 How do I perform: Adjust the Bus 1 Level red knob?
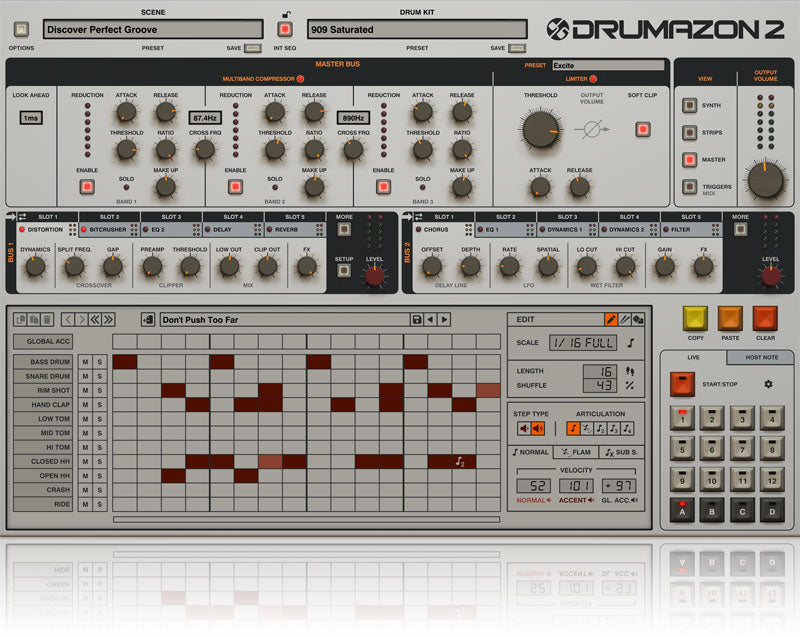click(x=374, y=276)
